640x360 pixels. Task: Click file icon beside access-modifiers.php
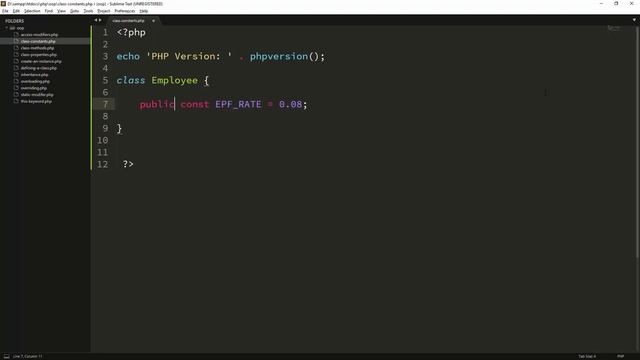16,35
